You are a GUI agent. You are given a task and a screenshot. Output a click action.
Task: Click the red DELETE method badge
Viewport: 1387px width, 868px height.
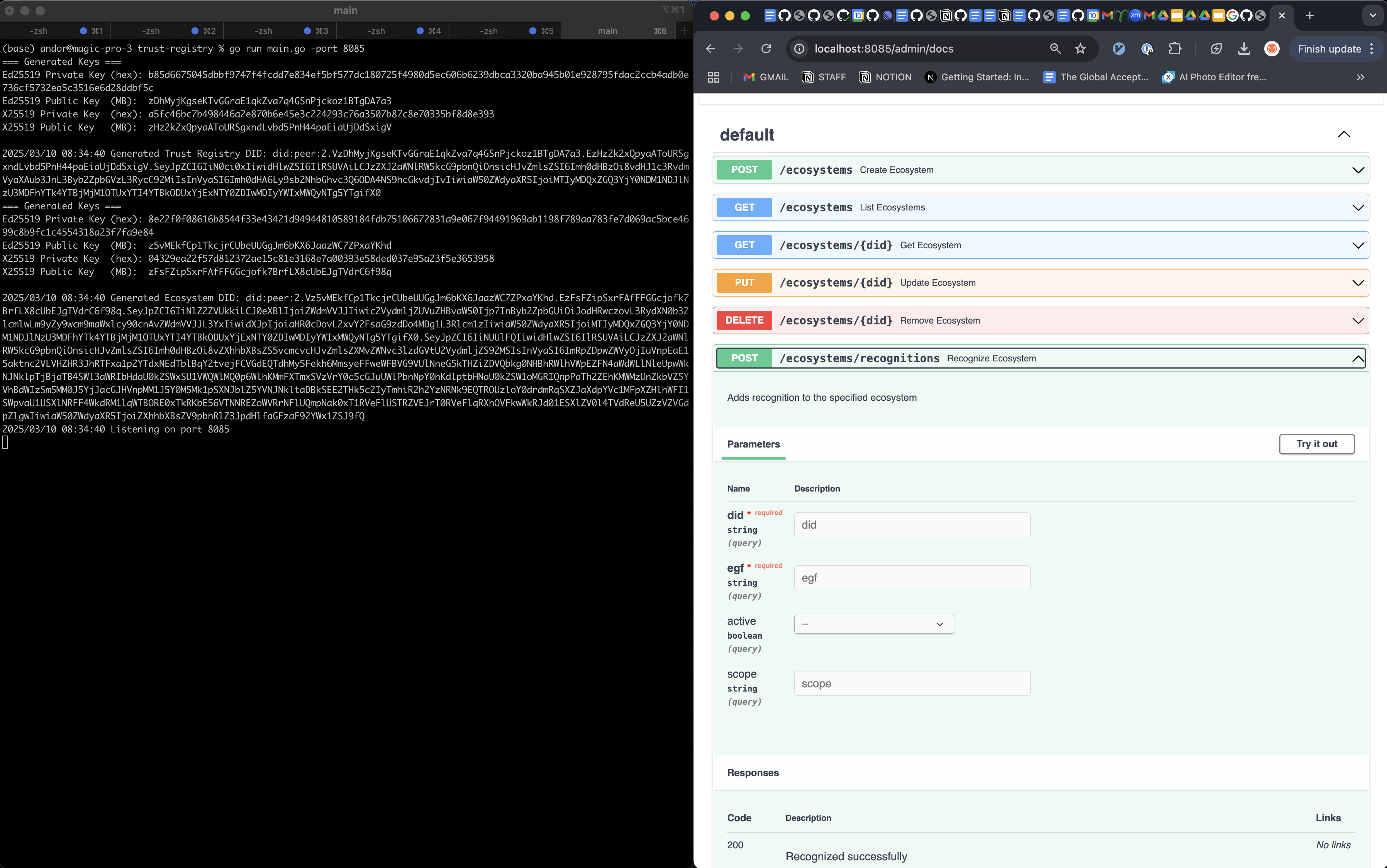click(x=744, y=320)
